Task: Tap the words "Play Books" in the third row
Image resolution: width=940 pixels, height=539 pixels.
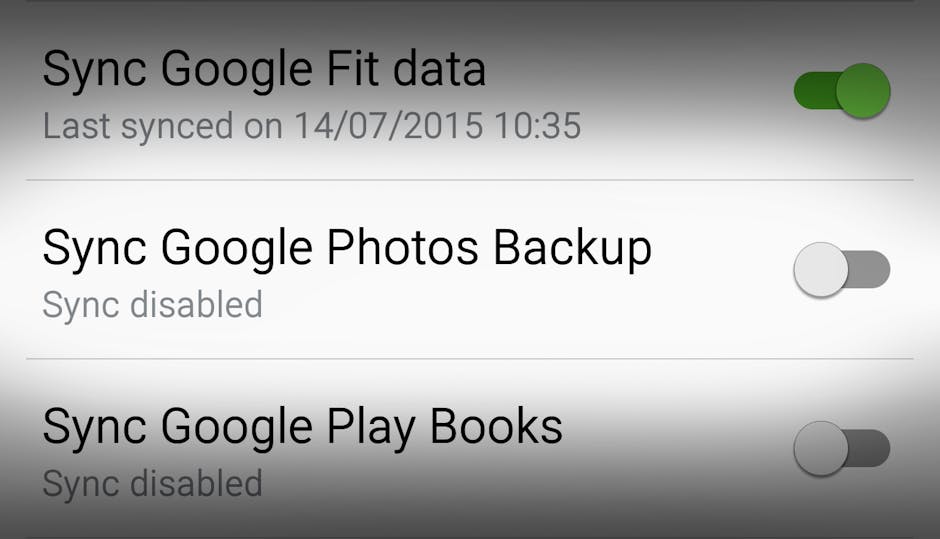Action: pos(445,427)
